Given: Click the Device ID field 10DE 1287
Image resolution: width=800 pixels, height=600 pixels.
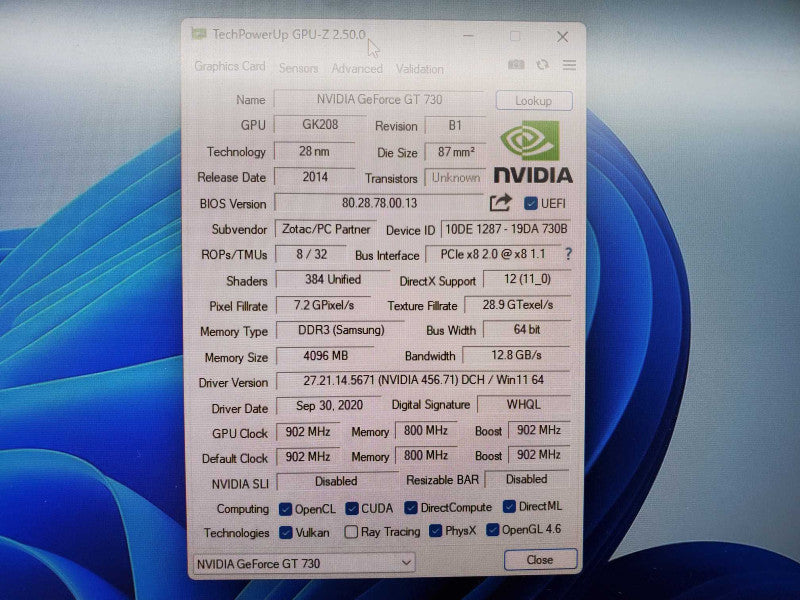Looking at the screenshot, I should tap(506, 229).
